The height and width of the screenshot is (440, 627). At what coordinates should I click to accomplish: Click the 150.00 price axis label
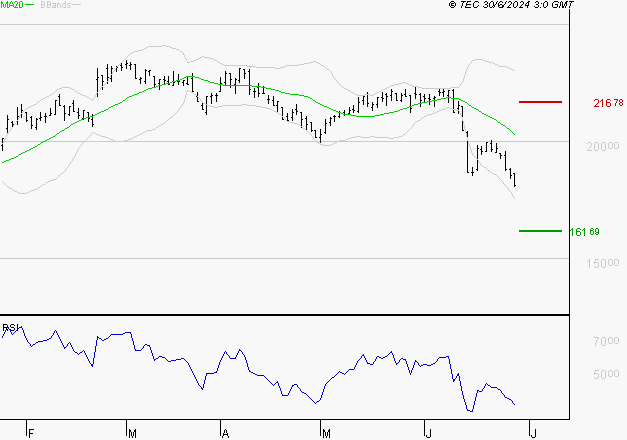(x=603, y=263)
